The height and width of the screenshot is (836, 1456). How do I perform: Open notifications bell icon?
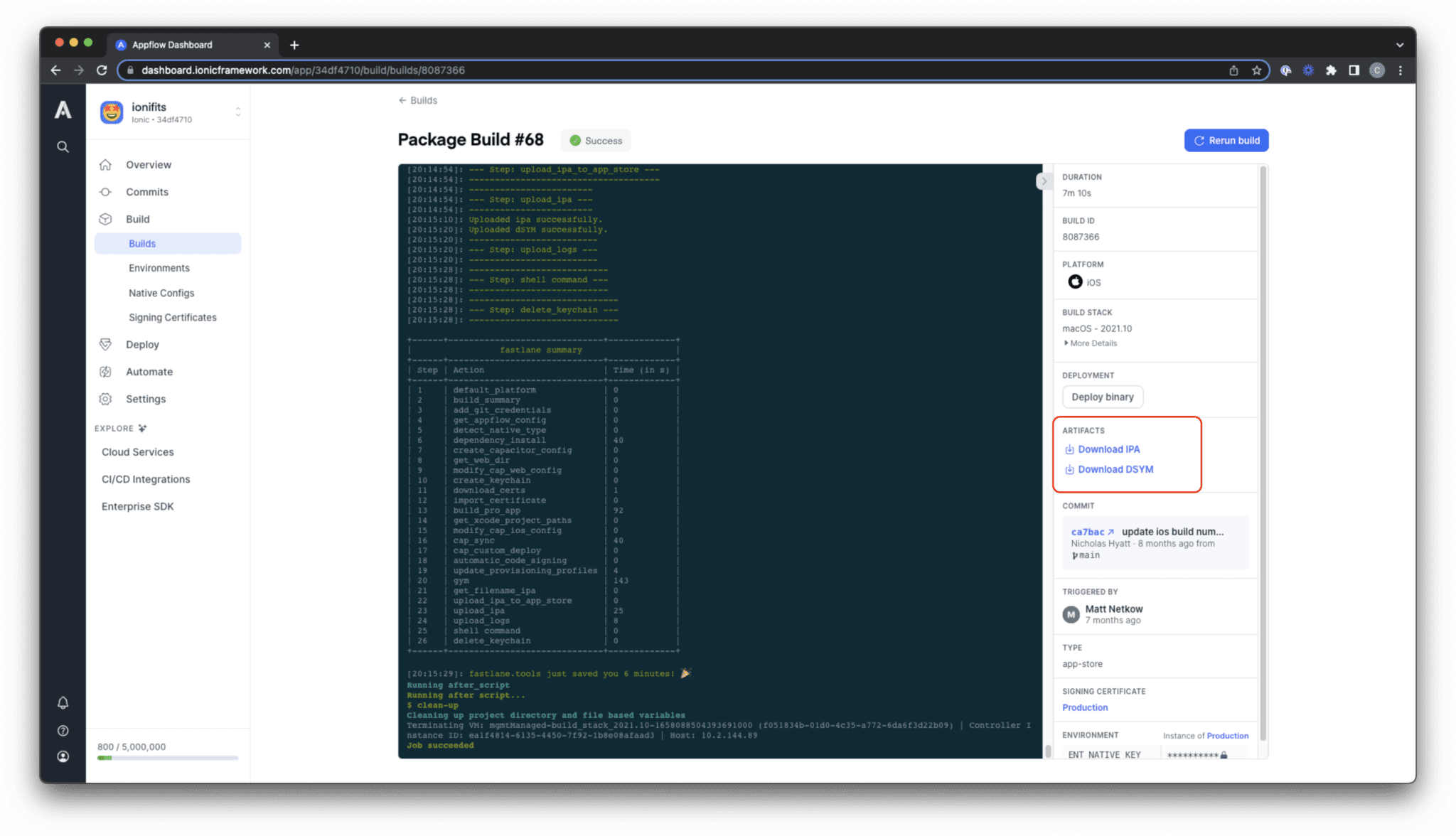coord(63,702)
